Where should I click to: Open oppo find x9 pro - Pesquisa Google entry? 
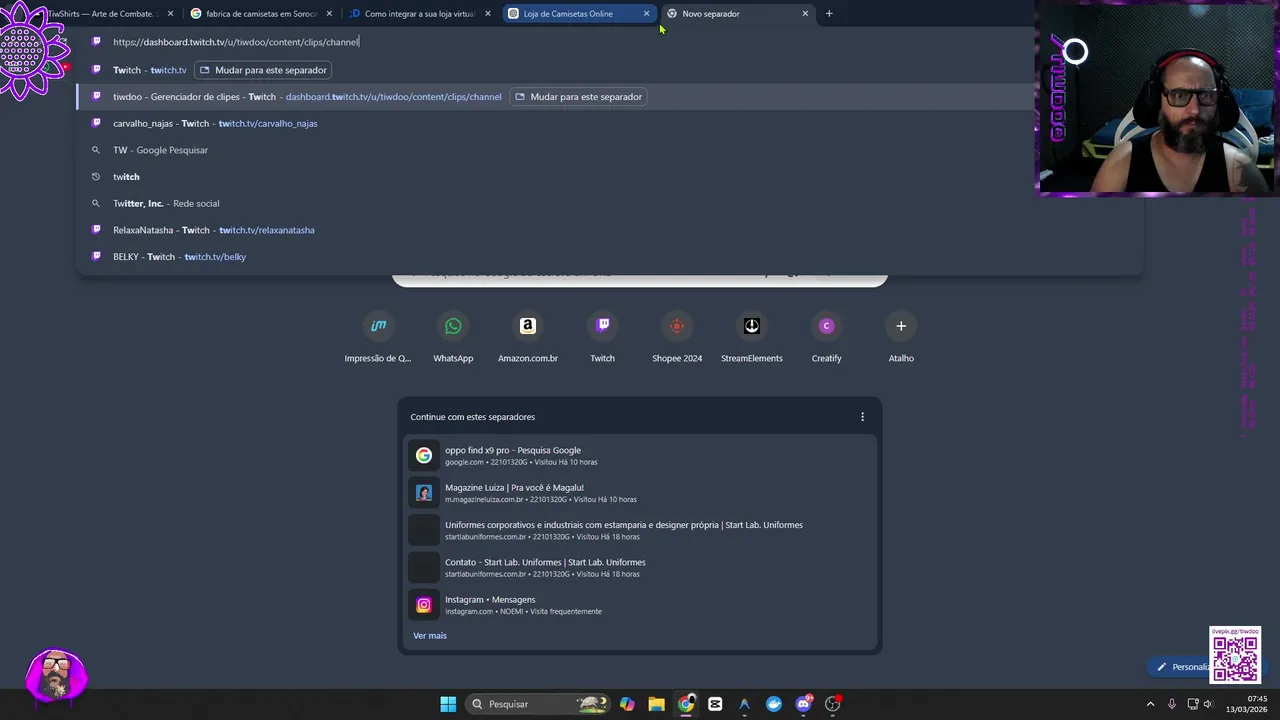[x=640, y=455]
